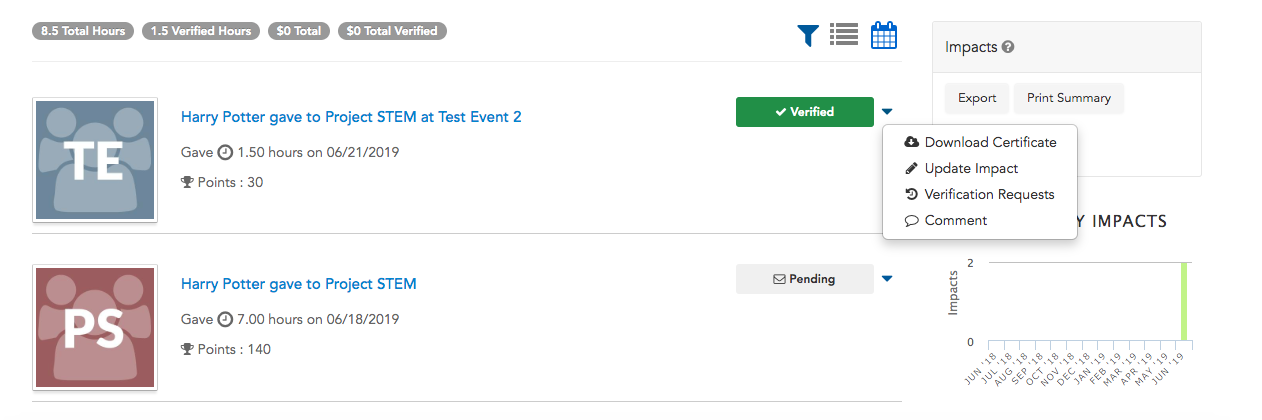Click the Print Summary button
The image size is (1262, 420).
pyautogui.click(x=1069, y=98)
